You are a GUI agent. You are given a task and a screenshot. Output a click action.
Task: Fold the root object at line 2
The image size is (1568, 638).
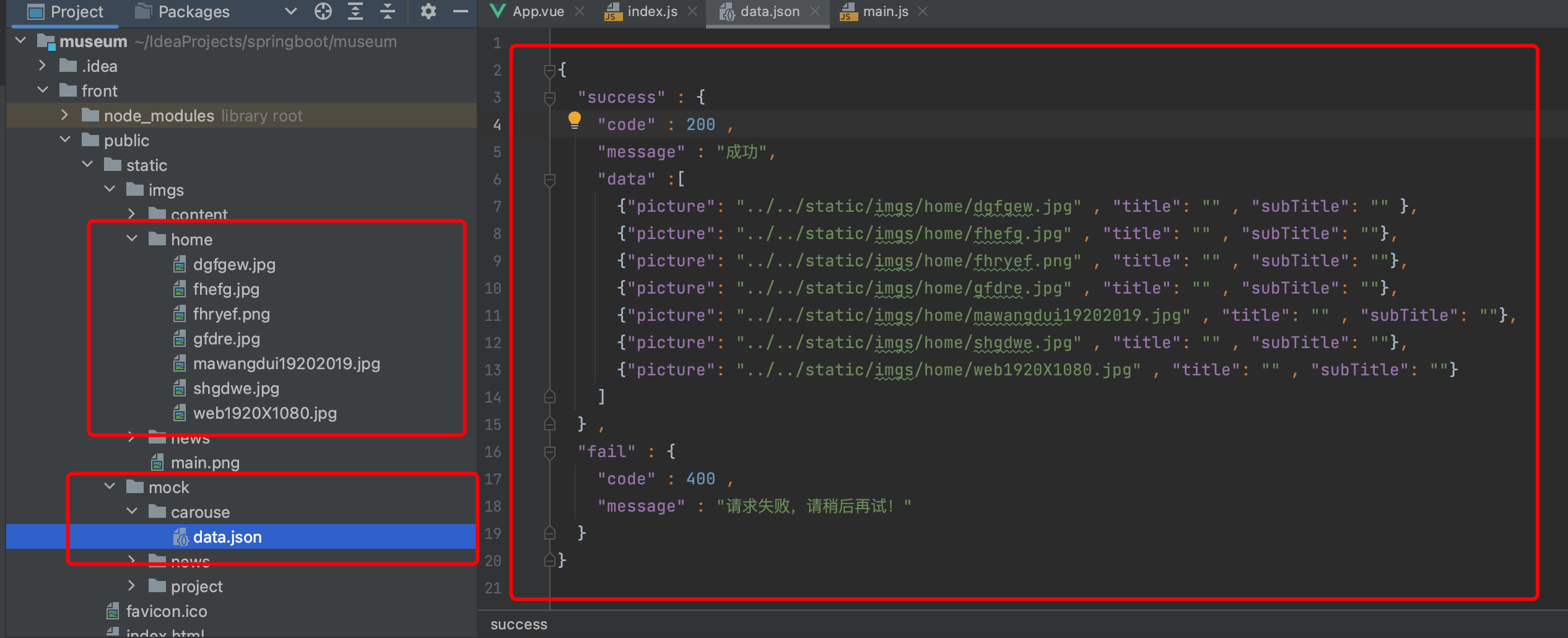tap(549, 71)
